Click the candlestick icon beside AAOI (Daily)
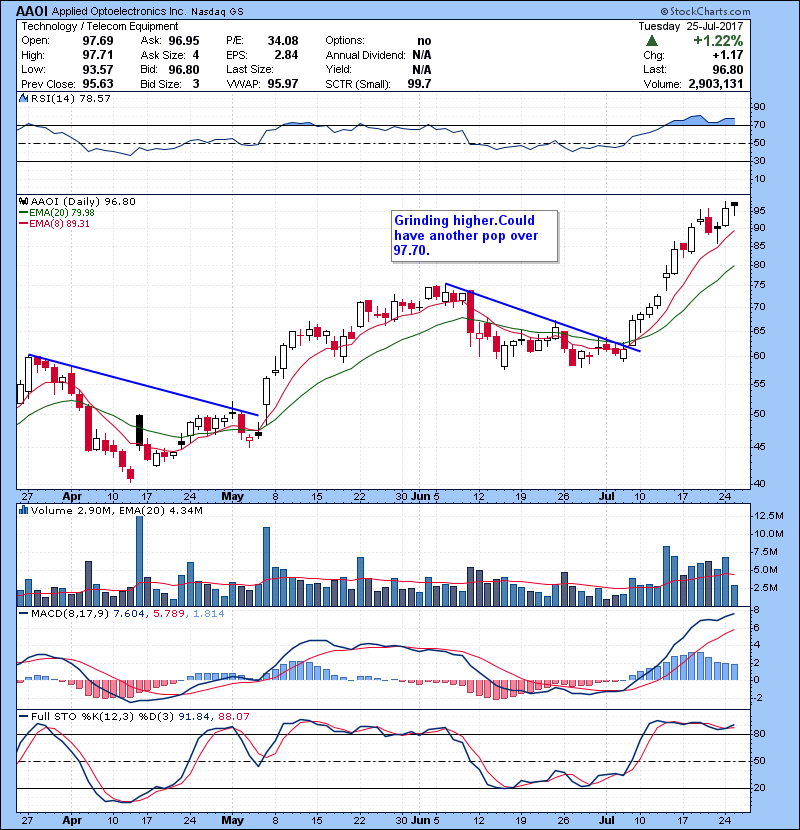The height and width of the screenshot is (830, 800). tap(23, 201)
